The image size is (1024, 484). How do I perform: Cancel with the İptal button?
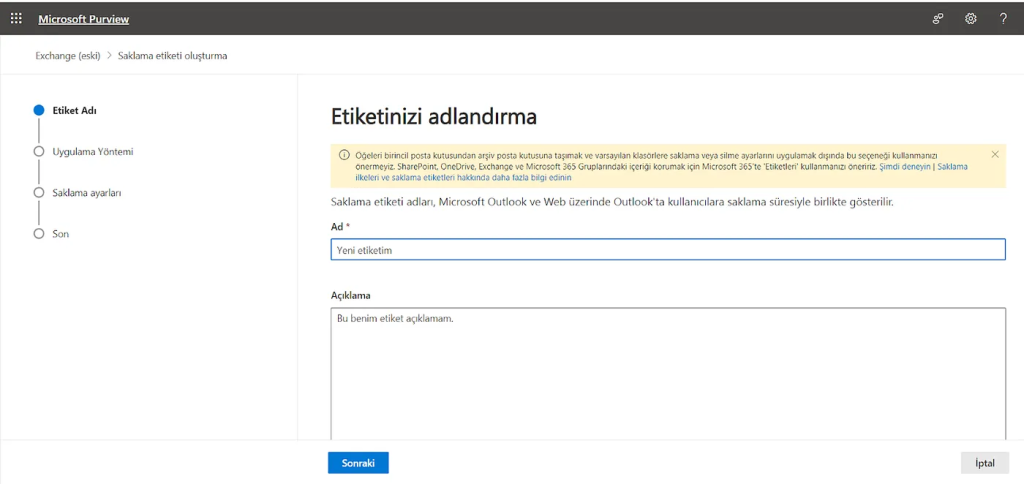pyautogui.click(x=984, y=463)
